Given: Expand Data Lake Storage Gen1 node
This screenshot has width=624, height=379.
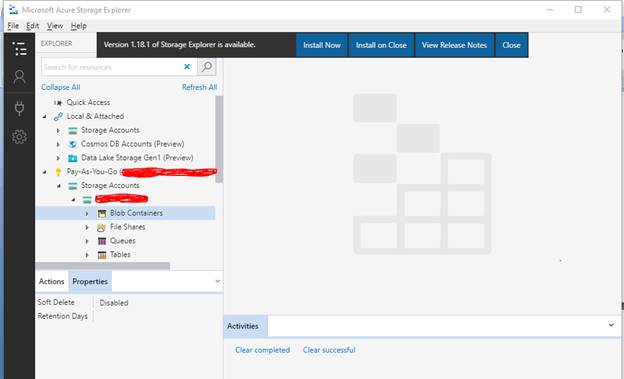Looking at the screenshot, I should [x=58, y=158].
